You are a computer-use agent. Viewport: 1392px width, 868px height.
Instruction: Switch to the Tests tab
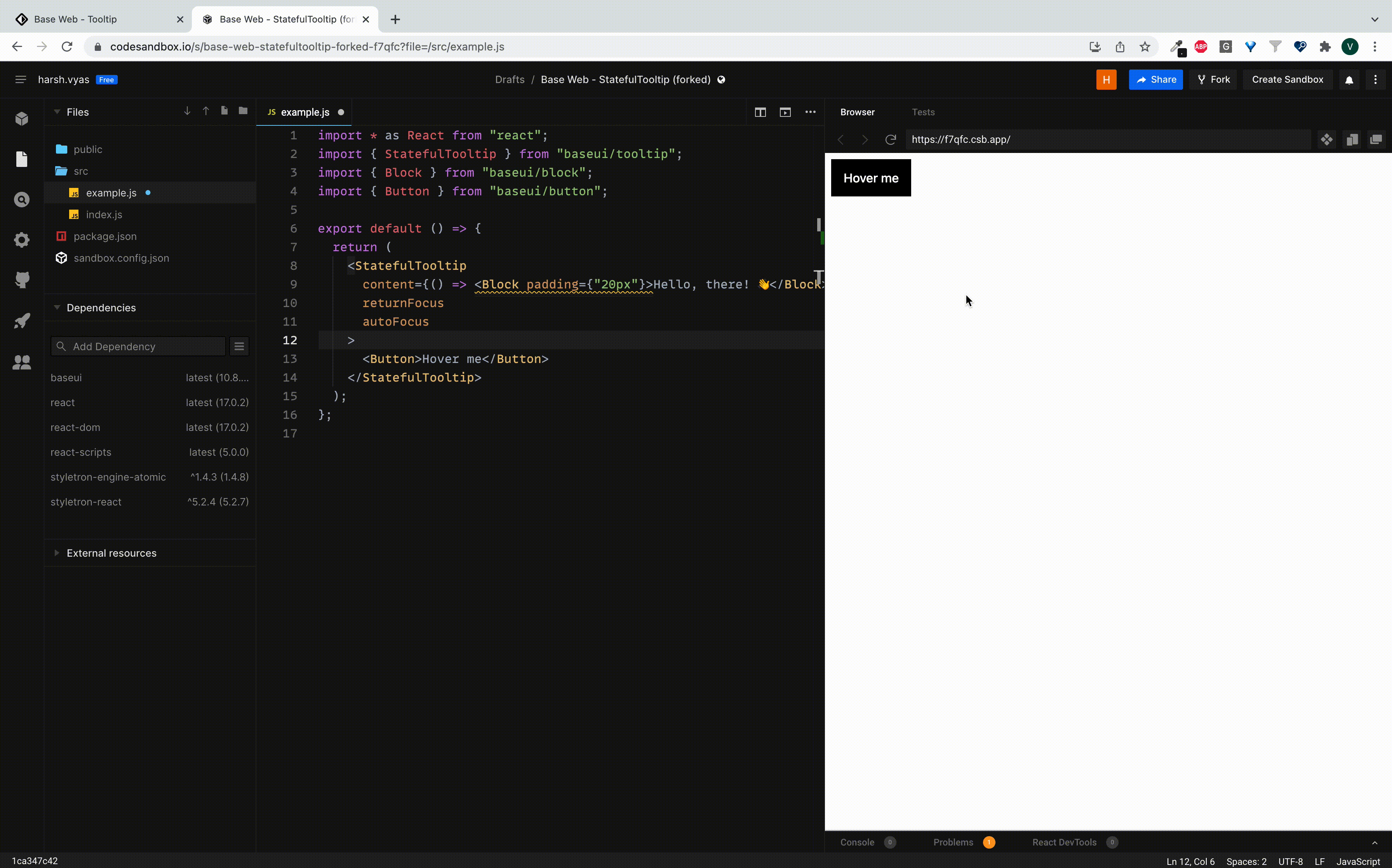click(x=923, y=112)
